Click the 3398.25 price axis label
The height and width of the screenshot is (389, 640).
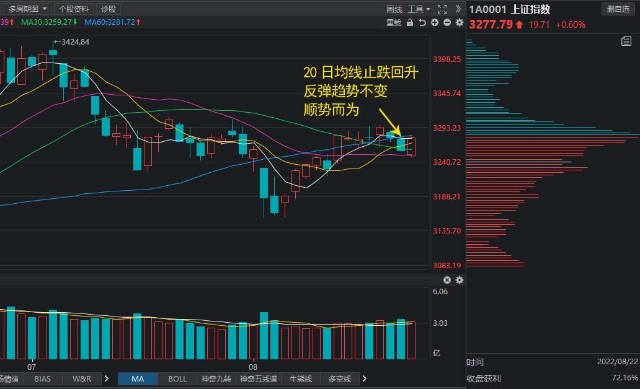click(447, 59)
